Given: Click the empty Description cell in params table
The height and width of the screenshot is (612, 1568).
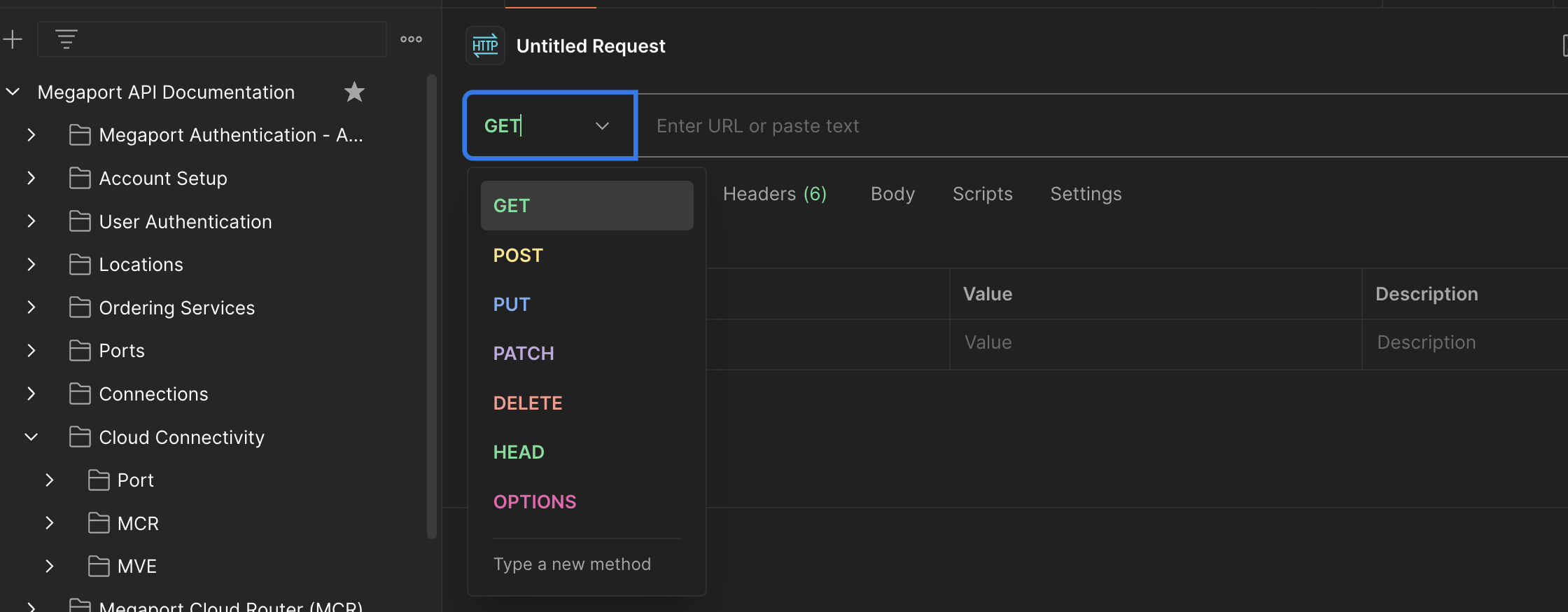Looking at the screenshot, I should [1465, 343].
